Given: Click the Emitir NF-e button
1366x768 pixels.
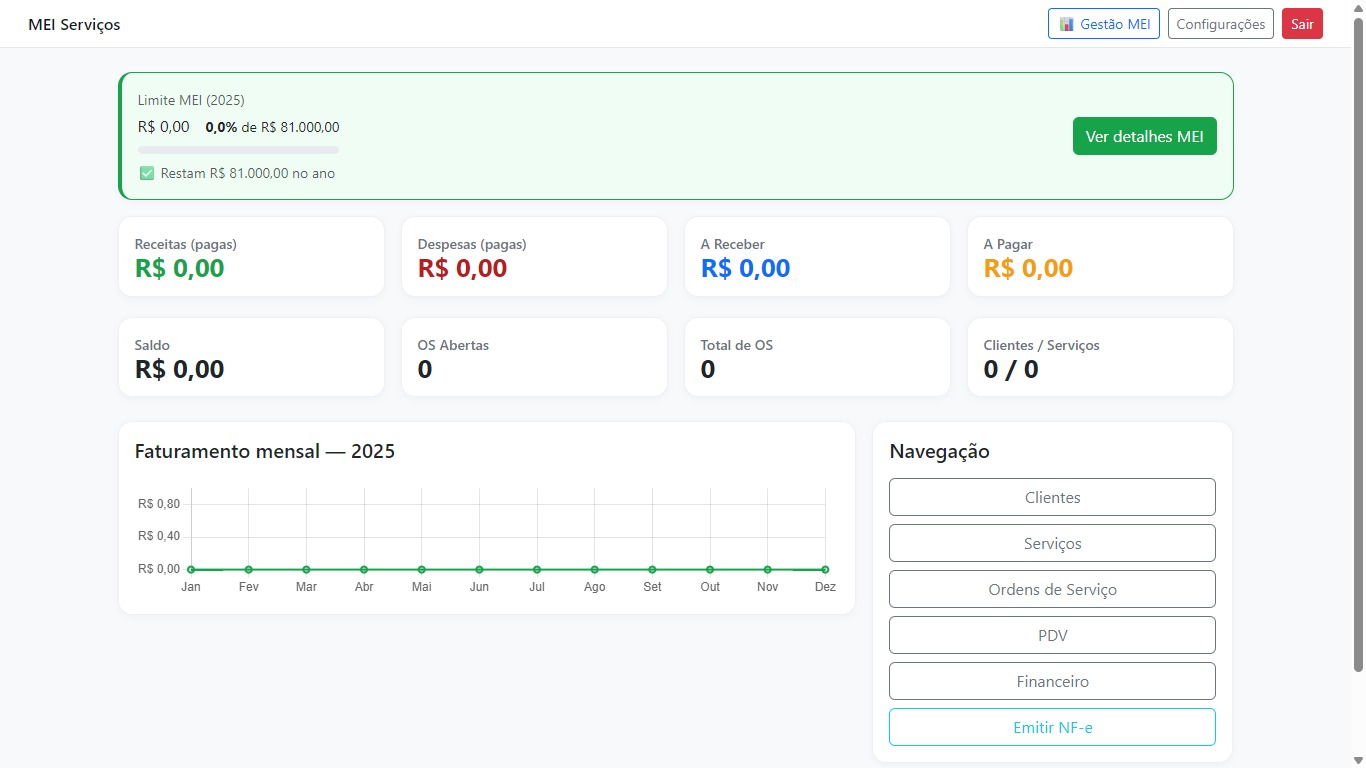Looking at the screenshot, I should coord(1052,727).
